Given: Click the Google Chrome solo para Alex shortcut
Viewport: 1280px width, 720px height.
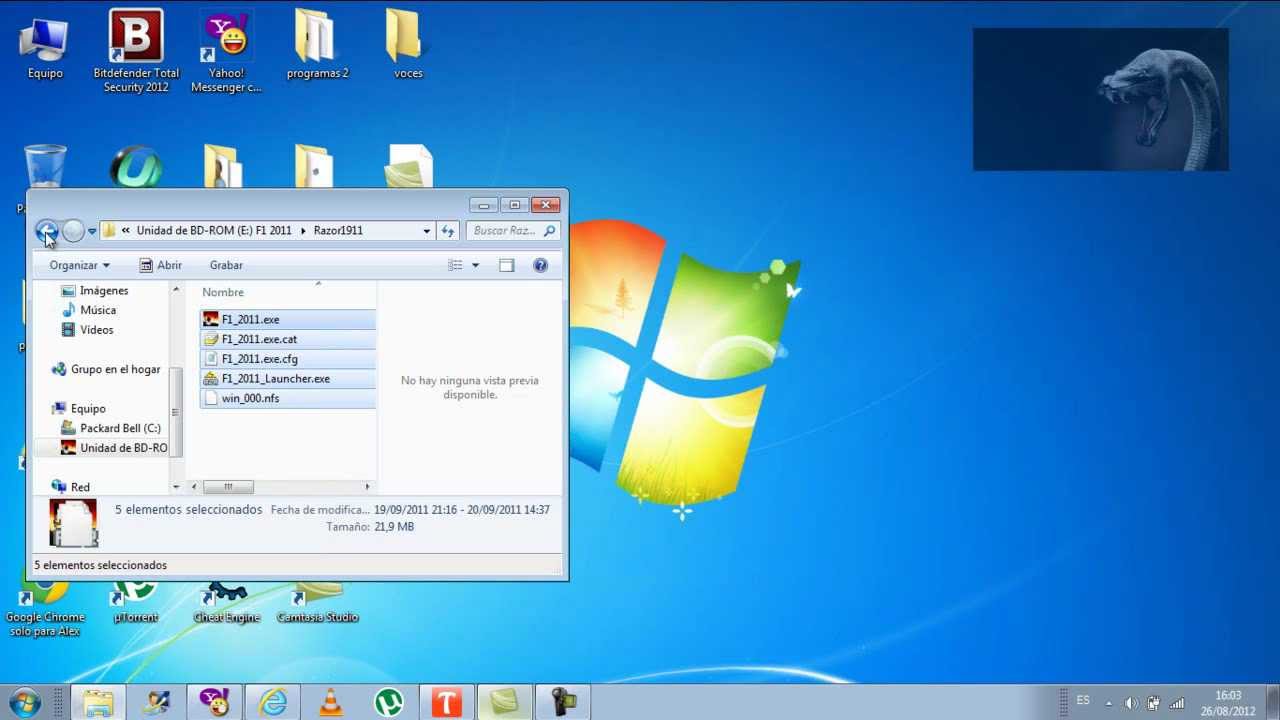Looking at the screenshot, I should (x=45, y=610).
